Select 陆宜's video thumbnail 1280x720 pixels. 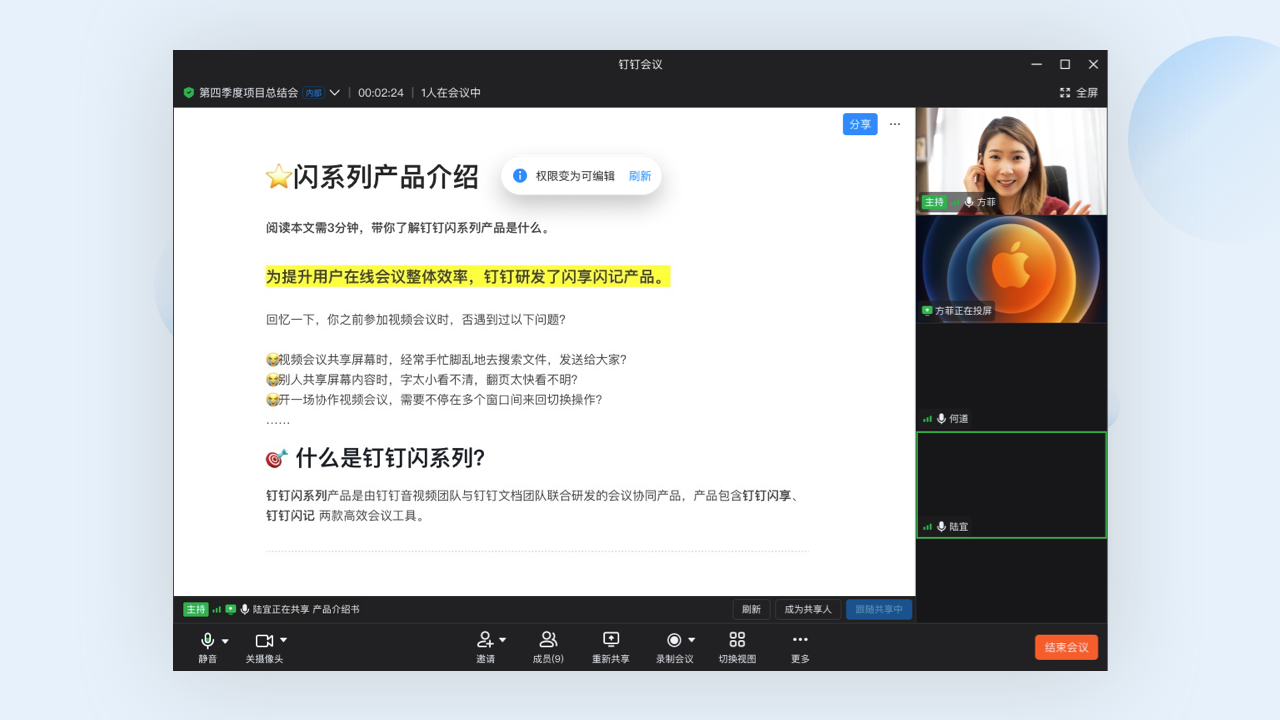coord(1011,484)
